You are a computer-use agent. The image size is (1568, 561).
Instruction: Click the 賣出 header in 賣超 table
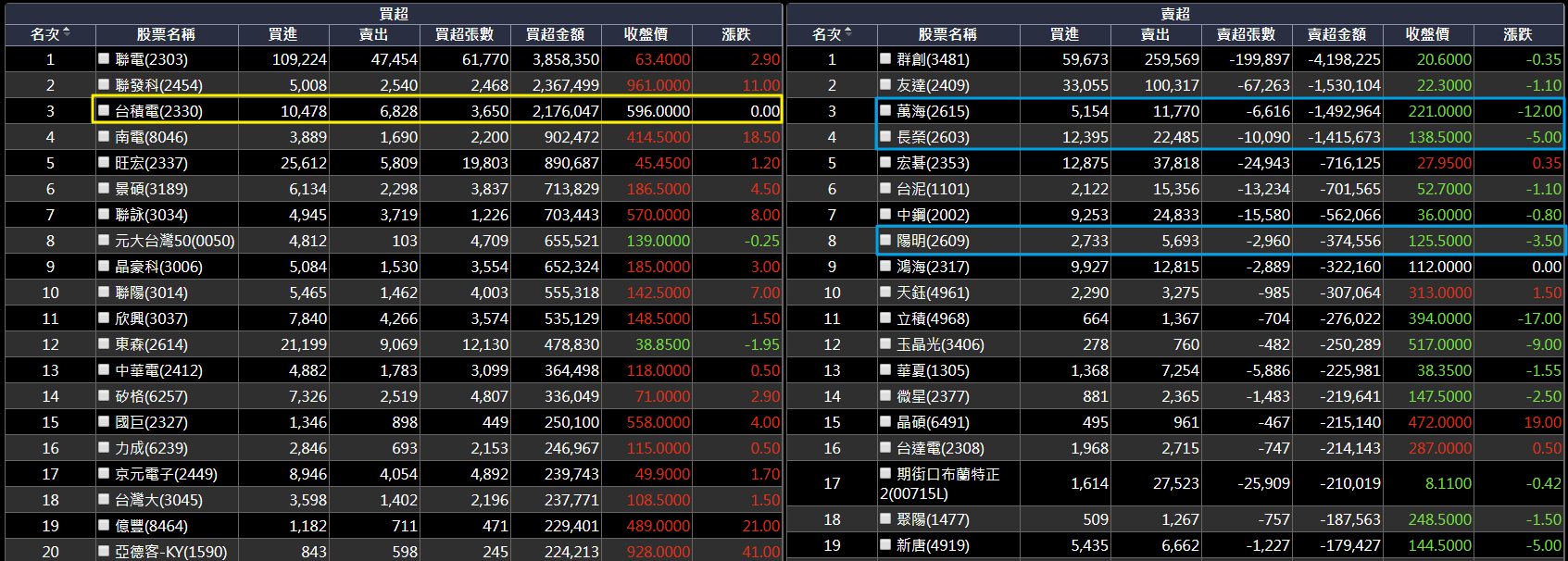(1155, 34)
